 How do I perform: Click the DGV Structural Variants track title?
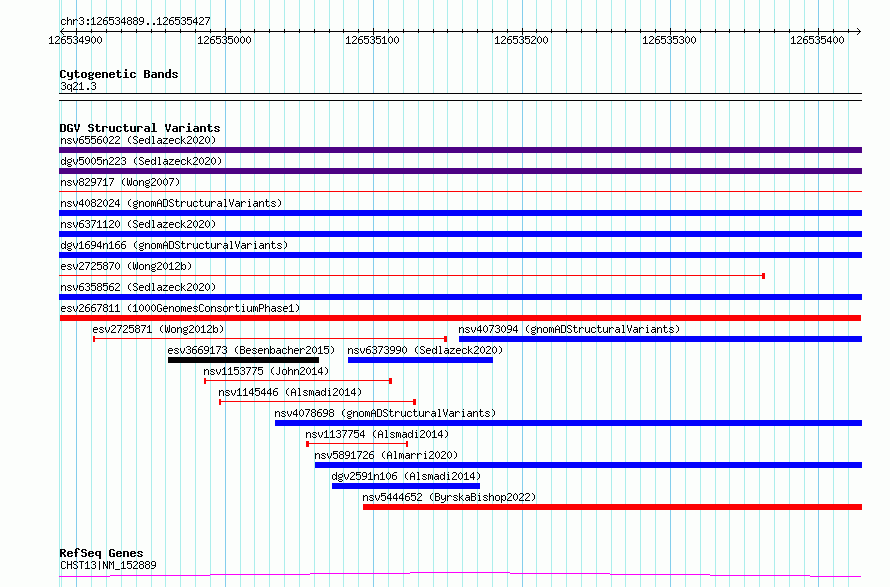(x=140, y=128)
